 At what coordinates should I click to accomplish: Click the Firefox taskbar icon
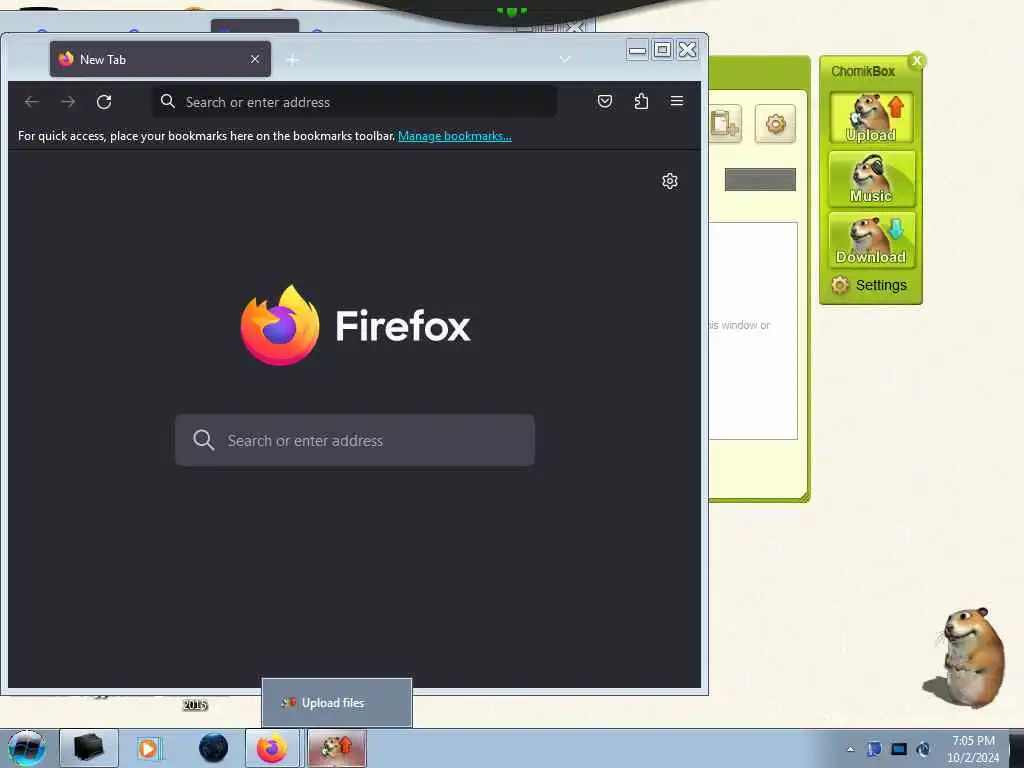click(x=272, y=748)
